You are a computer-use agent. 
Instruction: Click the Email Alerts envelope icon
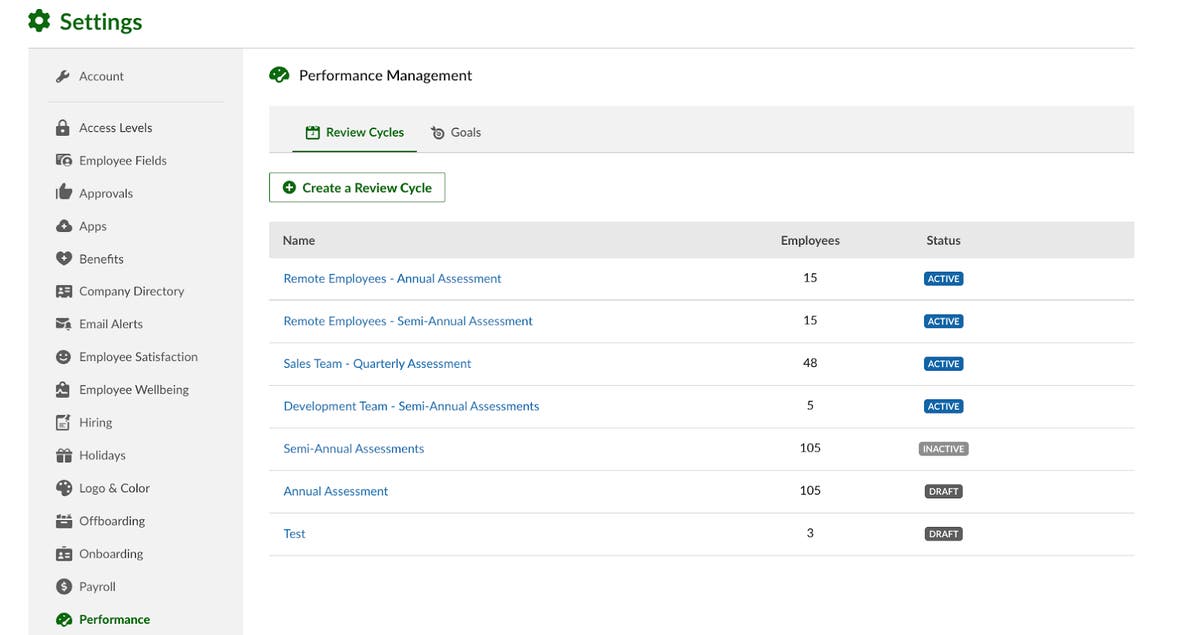[x=62, y=323]
